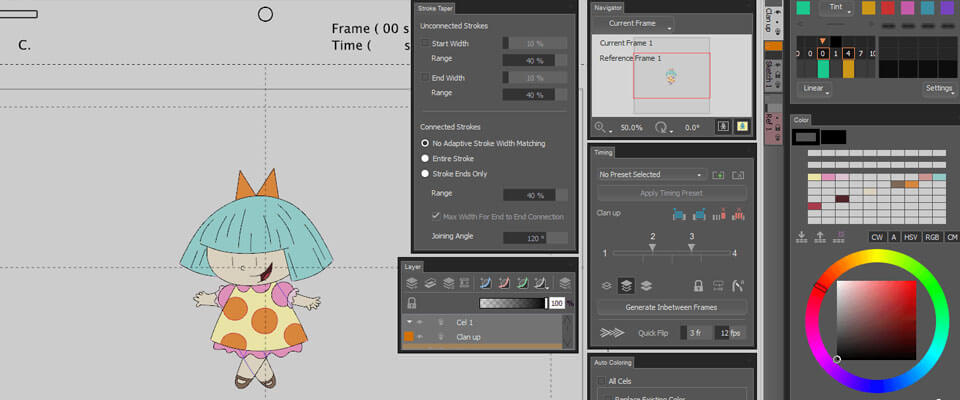Enable the Start Width checkbox
Image resolution: width=960 pixels, height=400 pixels.
425,43
